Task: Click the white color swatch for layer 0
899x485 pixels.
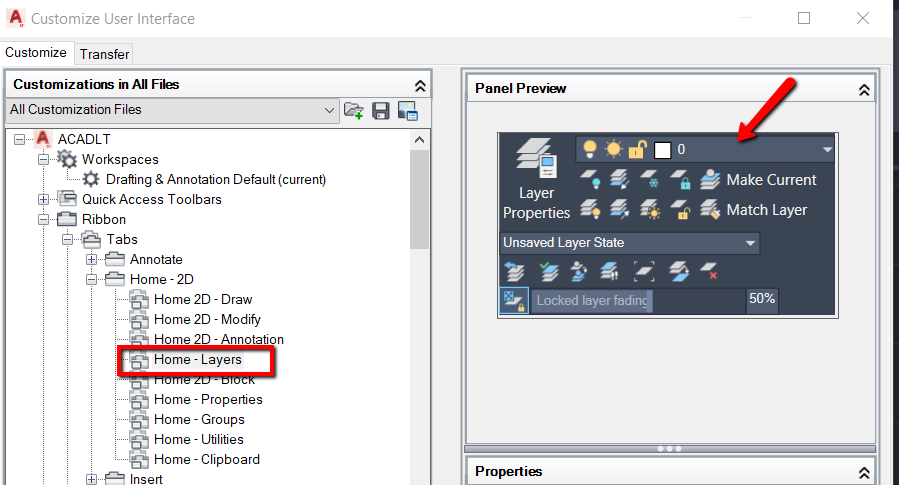Action: point(662,150)
